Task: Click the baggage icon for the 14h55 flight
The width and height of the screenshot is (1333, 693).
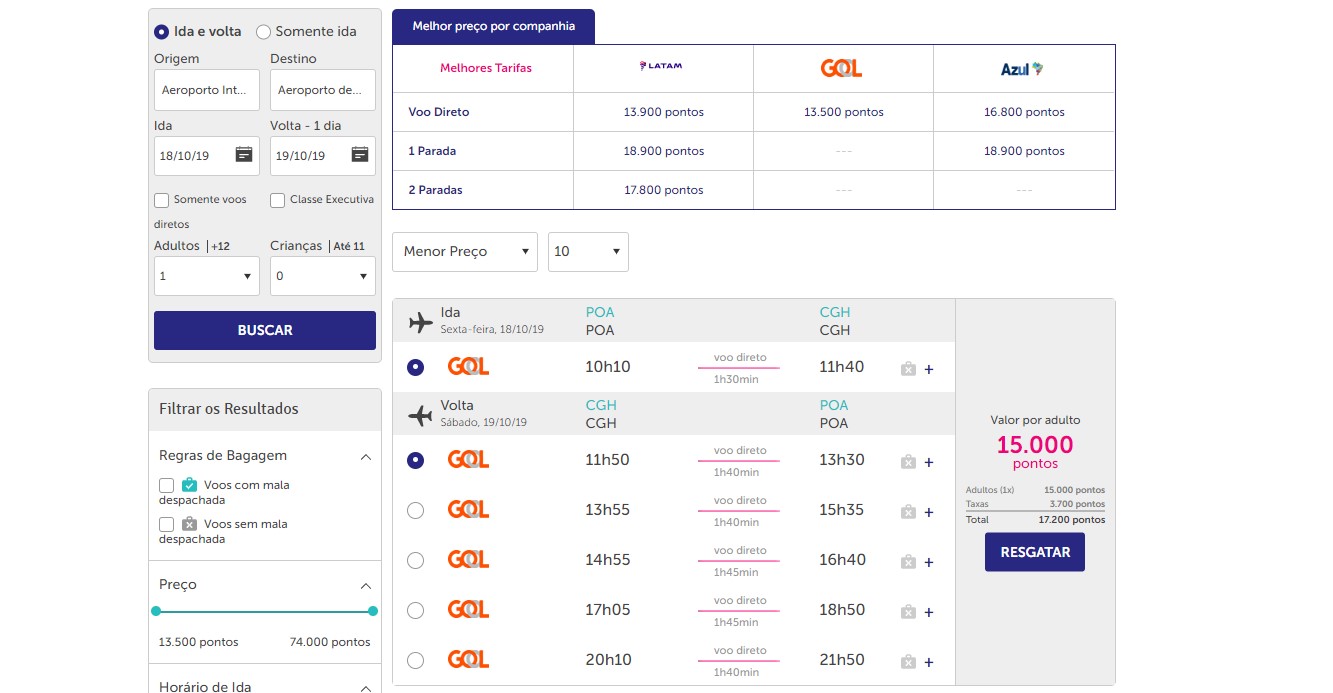Action: coord(908,562)
